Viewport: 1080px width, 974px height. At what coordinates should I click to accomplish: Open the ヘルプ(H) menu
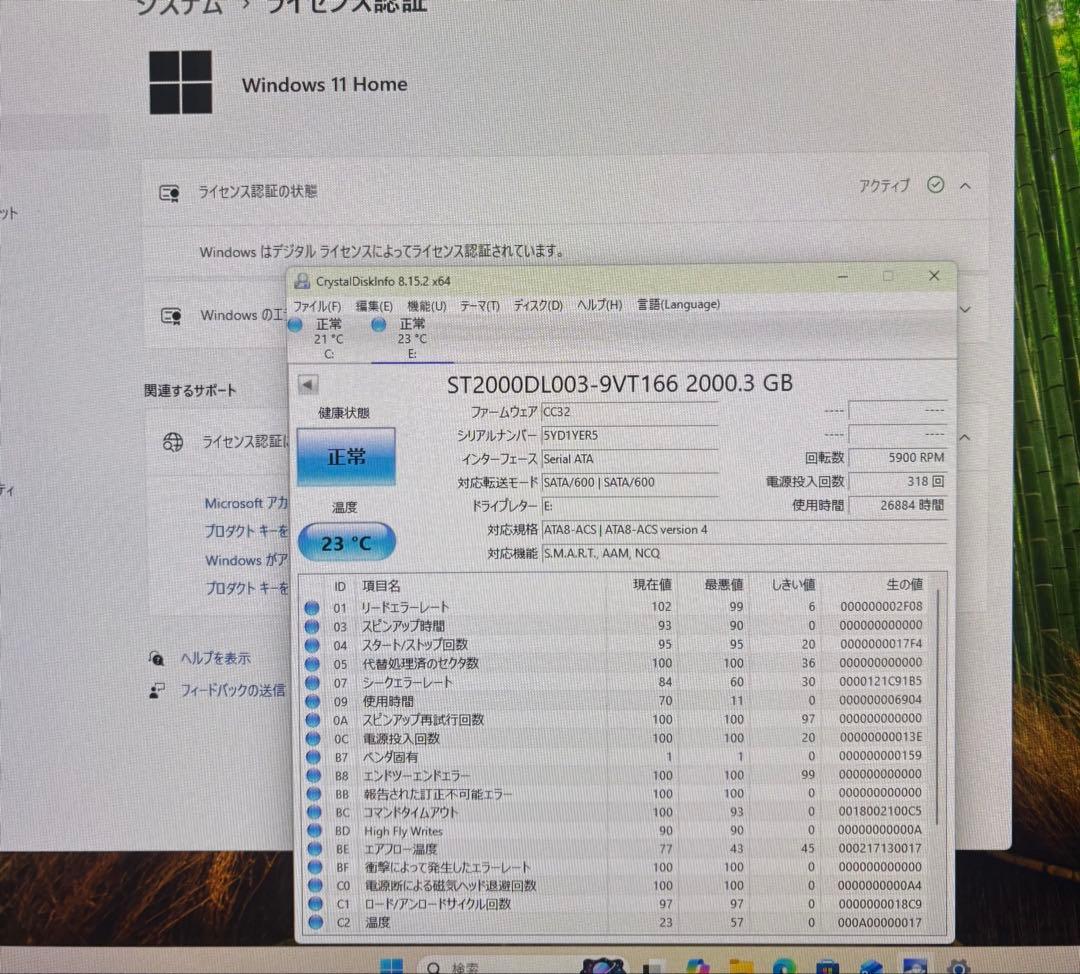point(599,304)
